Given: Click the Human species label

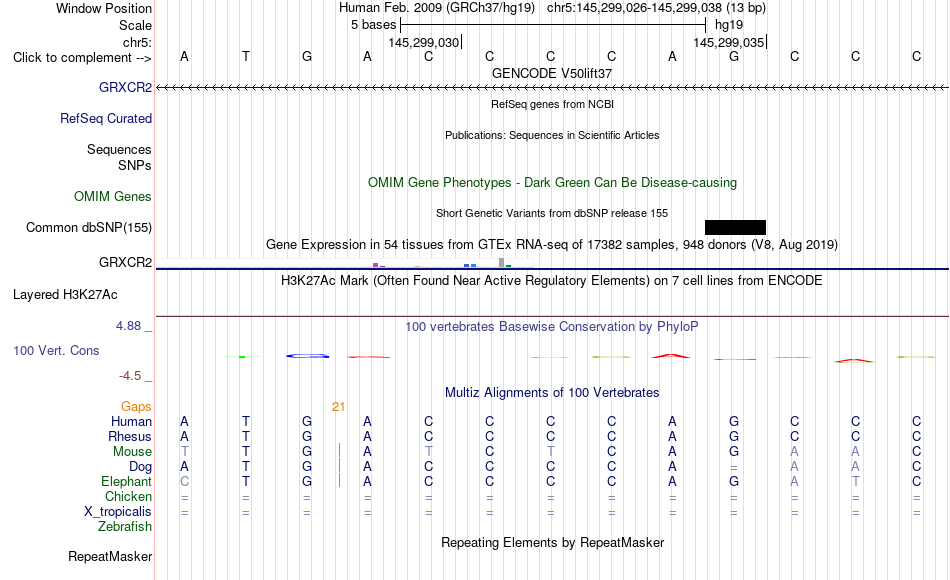Looking at the screenshot, I should coord(131,421).
